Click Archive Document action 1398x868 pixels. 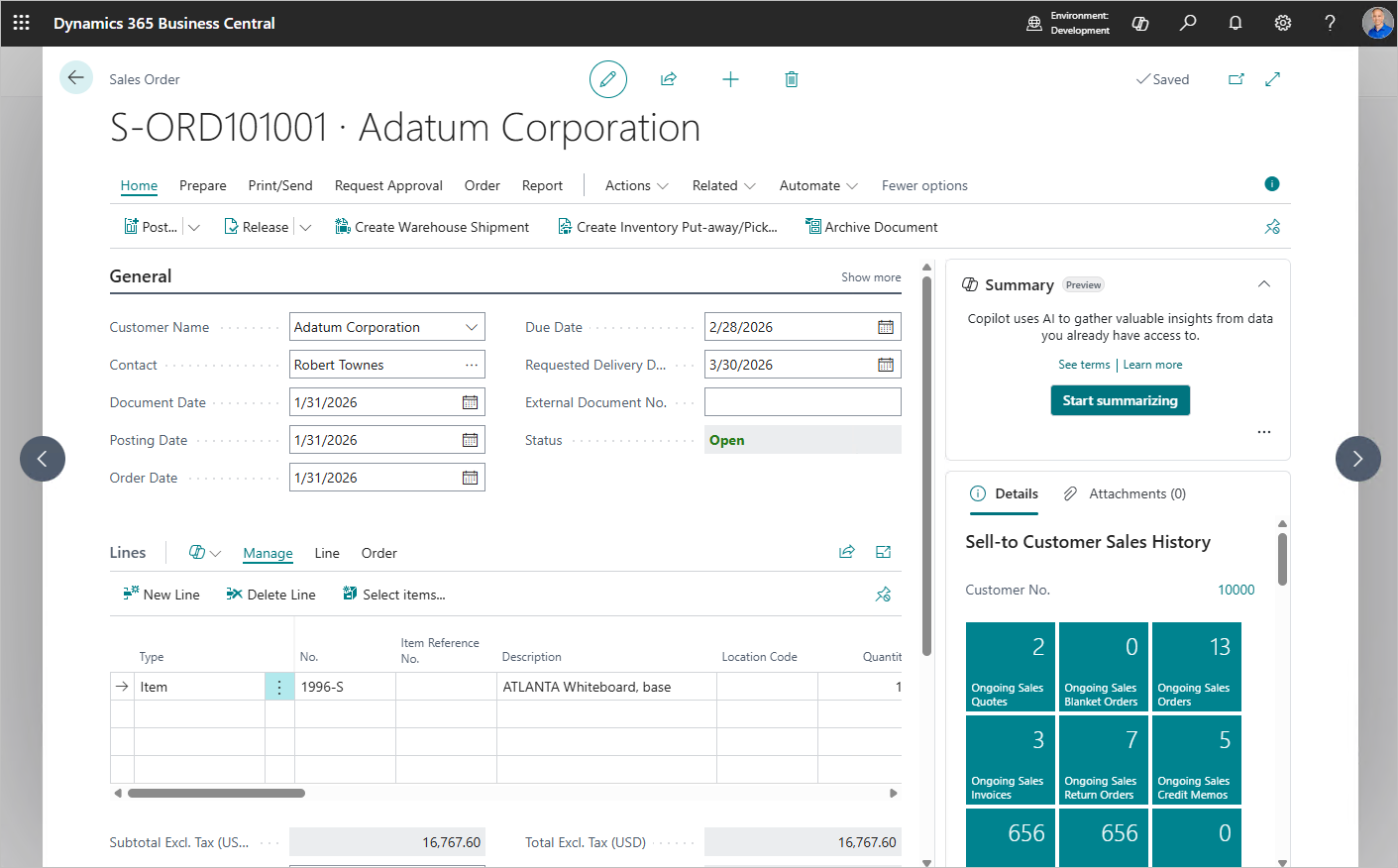coord(872,227)
